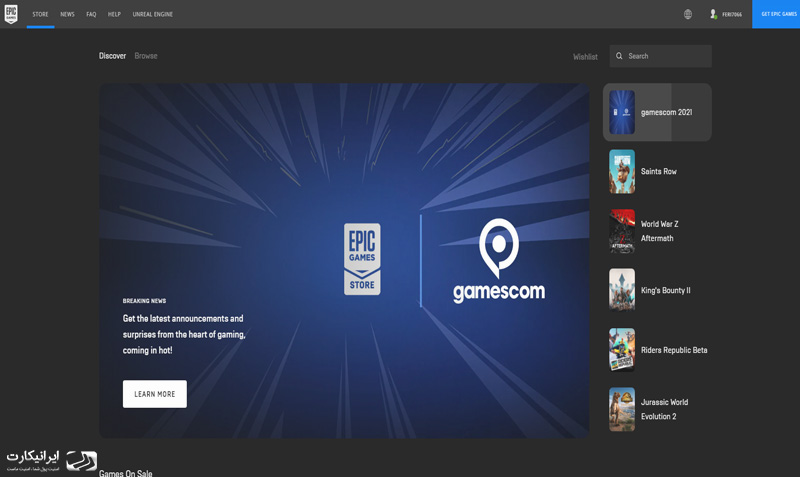The width and height of the screenshot is (800, 477).
Task: Open the UNREAL ENGINE nav item
Action: (x=153, y=14)
